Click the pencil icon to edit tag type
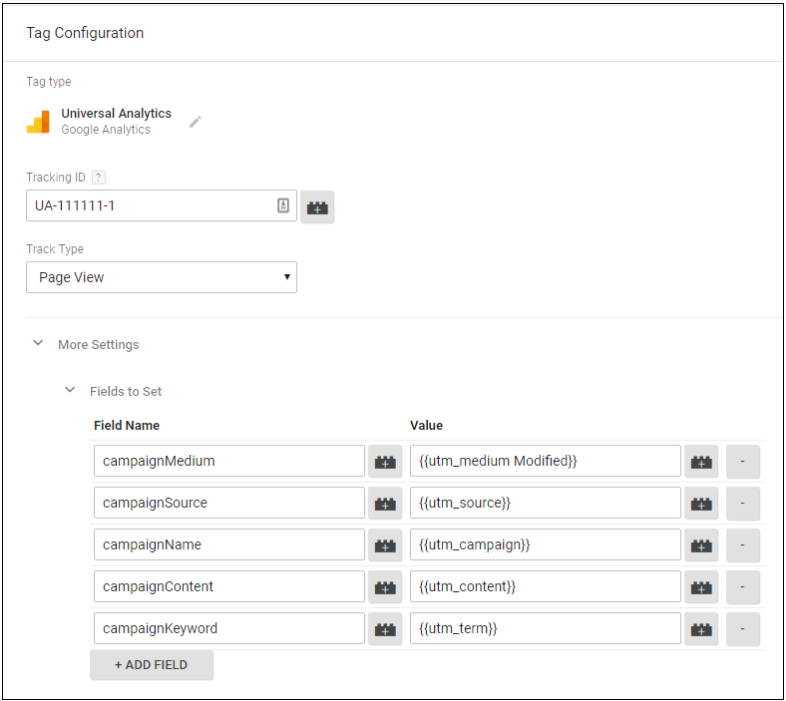The width and height of the screenshot is (786, 701). pos(195,122)
